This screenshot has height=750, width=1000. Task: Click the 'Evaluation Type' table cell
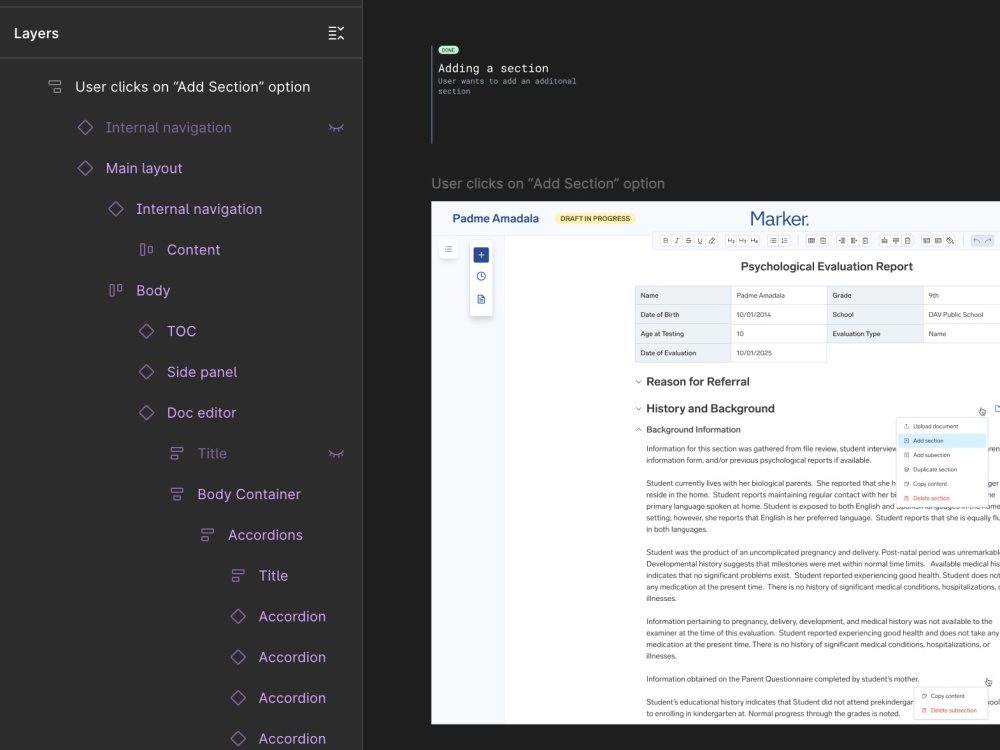click(x=874, y=334)
